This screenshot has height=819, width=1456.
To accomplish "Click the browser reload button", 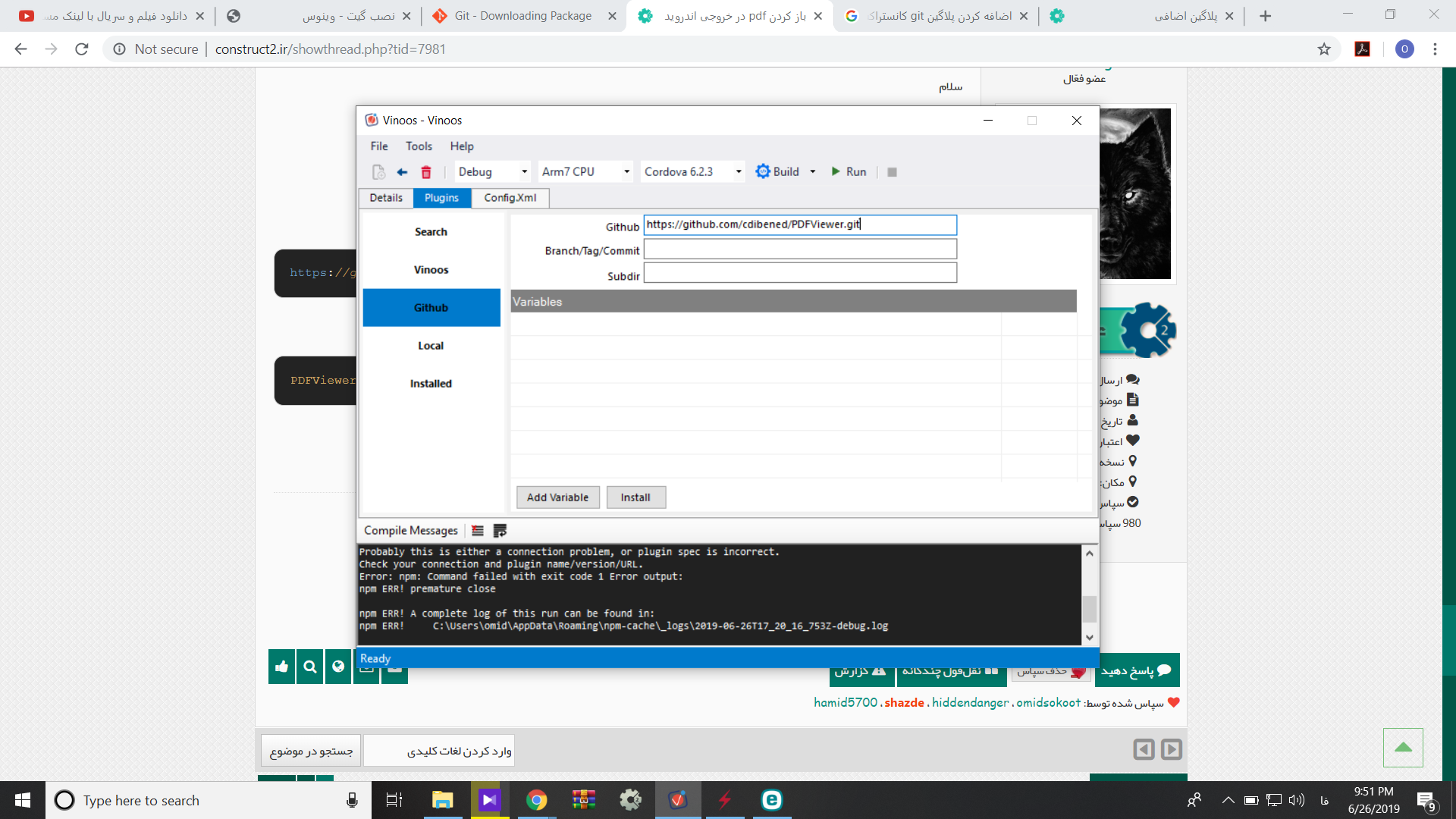I will coord(82,49).
